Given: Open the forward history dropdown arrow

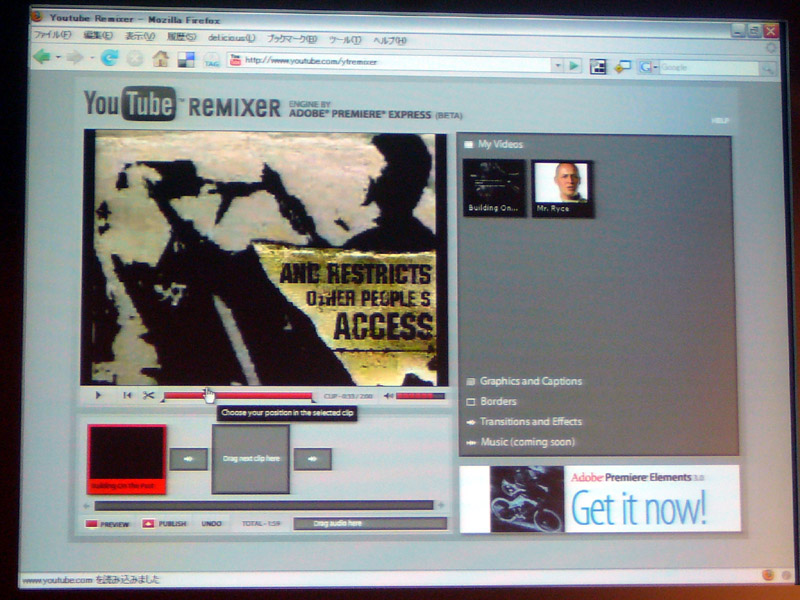Looking at the screenshot, I should (x=91, y=58).
